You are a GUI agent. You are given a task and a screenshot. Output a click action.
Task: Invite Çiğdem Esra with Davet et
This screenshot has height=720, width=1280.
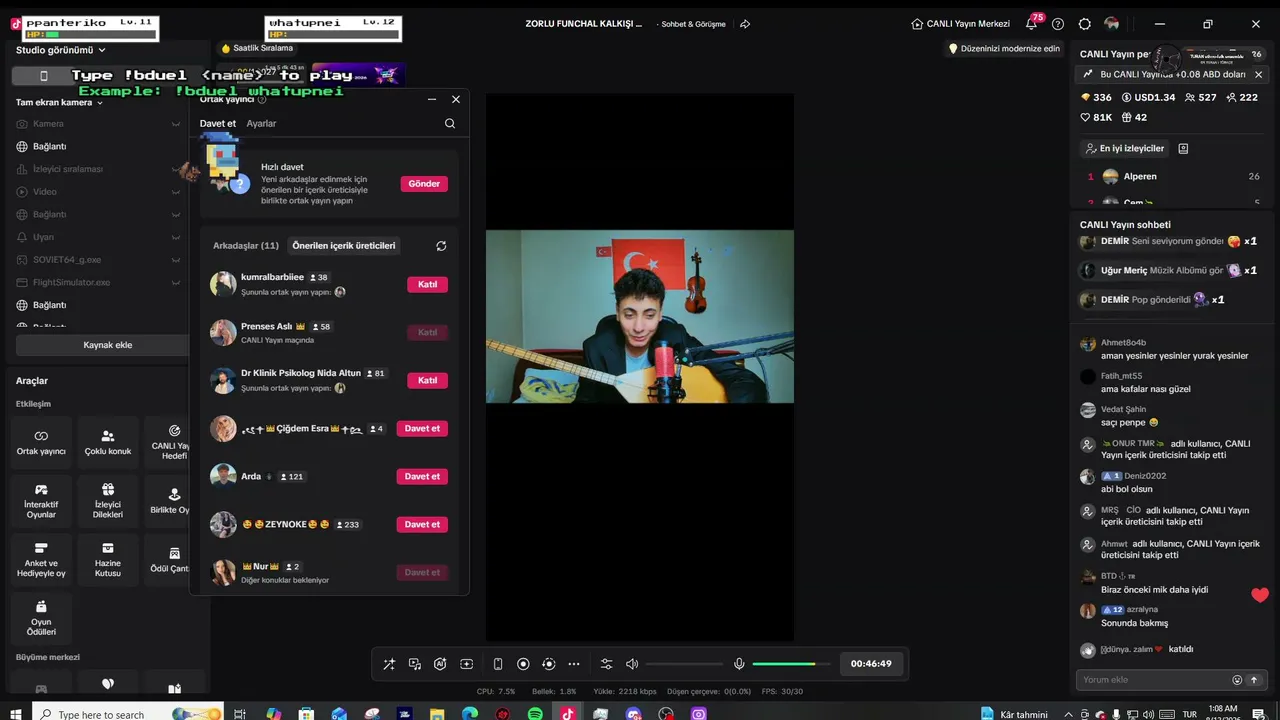click(422, 428)
